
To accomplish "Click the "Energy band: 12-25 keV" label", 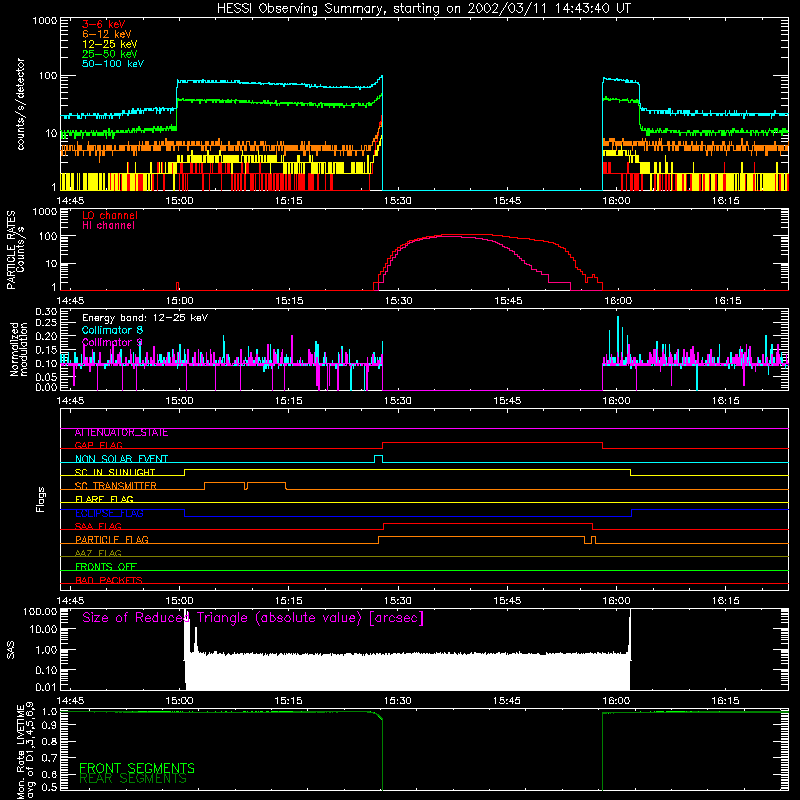I will click(145, 318).
